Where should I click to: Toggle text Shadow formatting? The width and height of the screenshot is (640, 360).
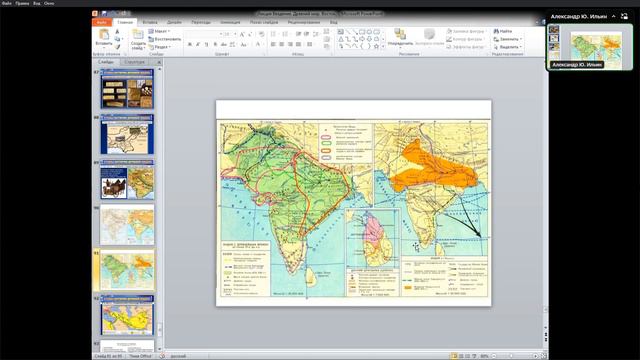click(215, 44)
